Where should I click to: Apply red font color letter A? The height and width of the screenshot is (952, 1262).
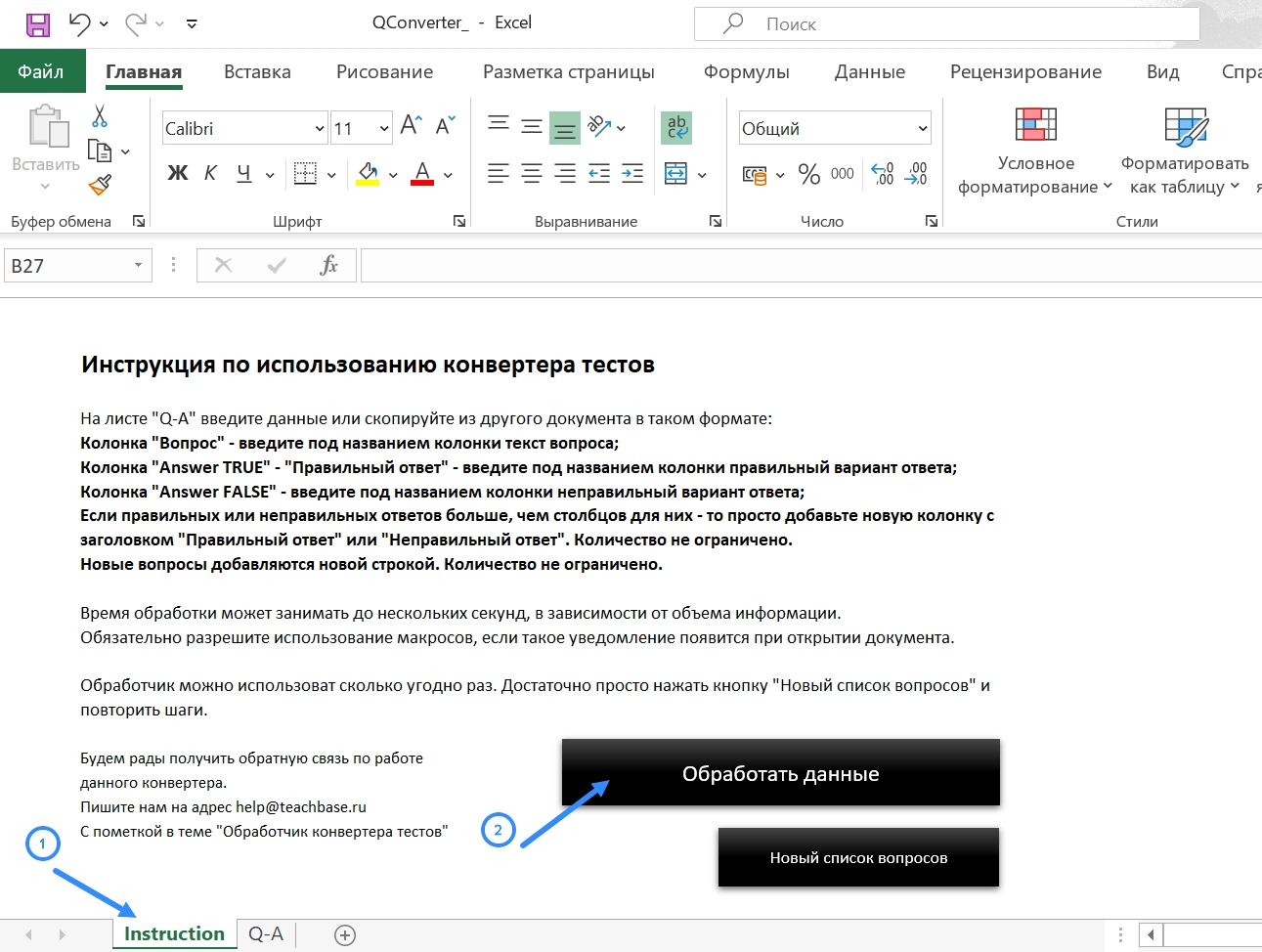[x=422, y=174]
